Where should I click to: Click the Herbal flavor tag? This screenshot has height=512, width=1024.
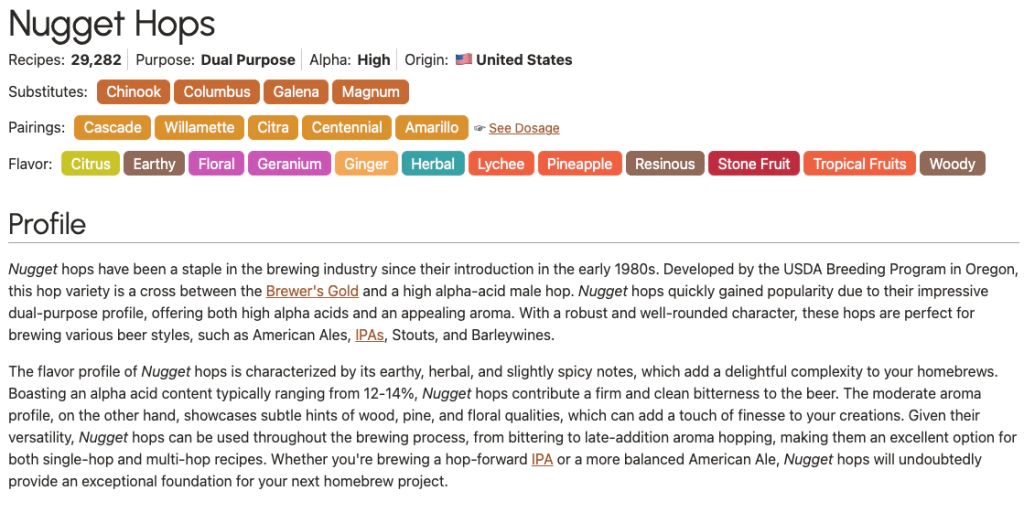[433, 164]
